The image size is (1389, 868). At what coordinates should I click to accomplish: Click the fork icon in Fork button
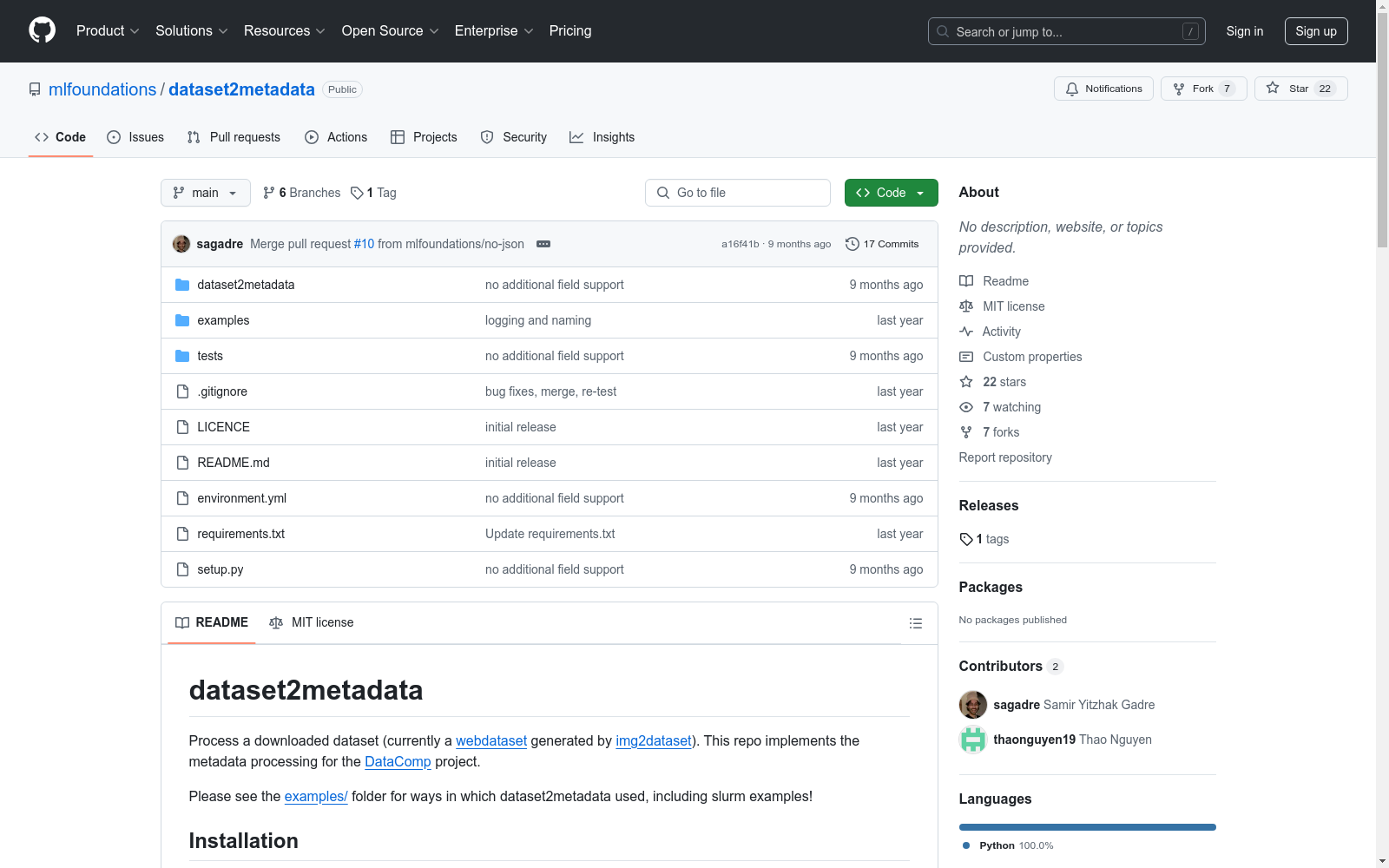[1179, 89]
